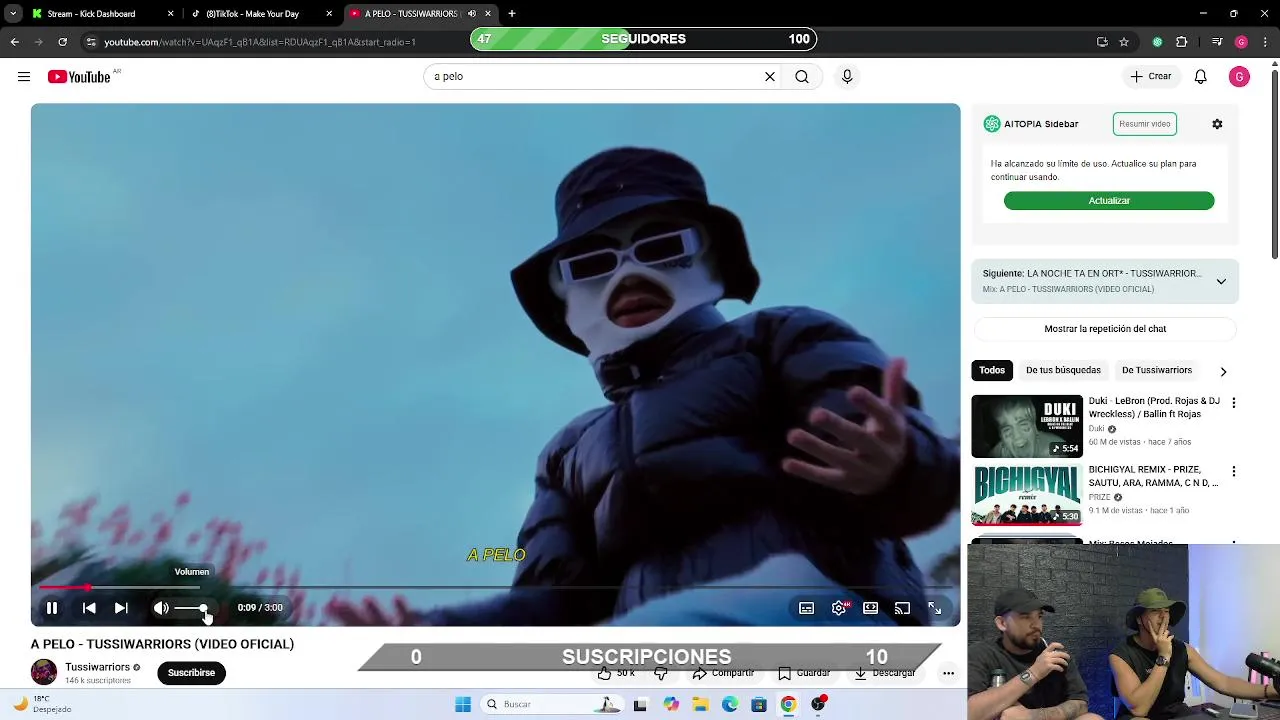Open the BICHIGYAL REMIX video thumbnail

coord(1027,494)
